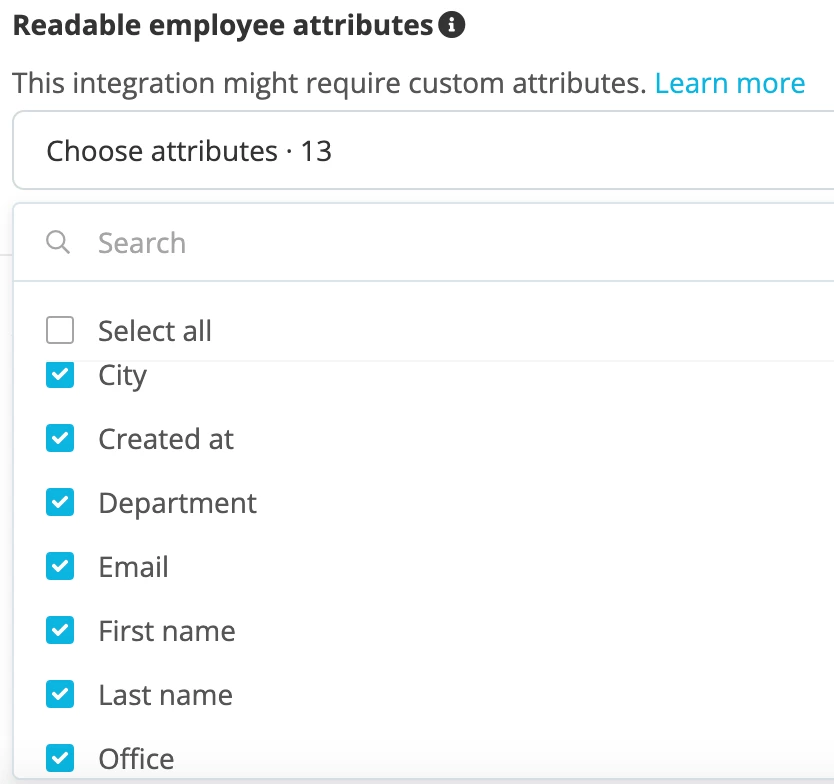Uncheck the City checkbox

60,376
